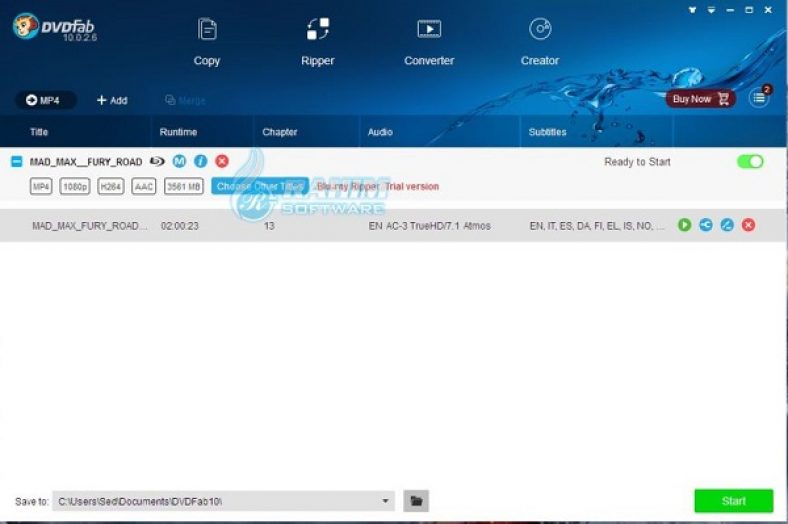Click Choose Other Titles button
This screenshot has width=788, height=524.
coord(260,186)
